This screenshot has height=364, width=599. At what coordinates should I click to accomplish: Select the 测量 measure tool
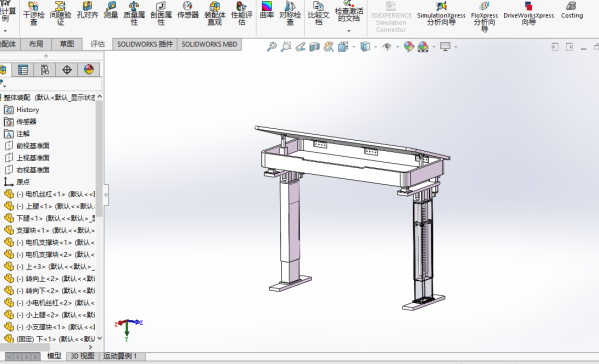pos(111,10)
